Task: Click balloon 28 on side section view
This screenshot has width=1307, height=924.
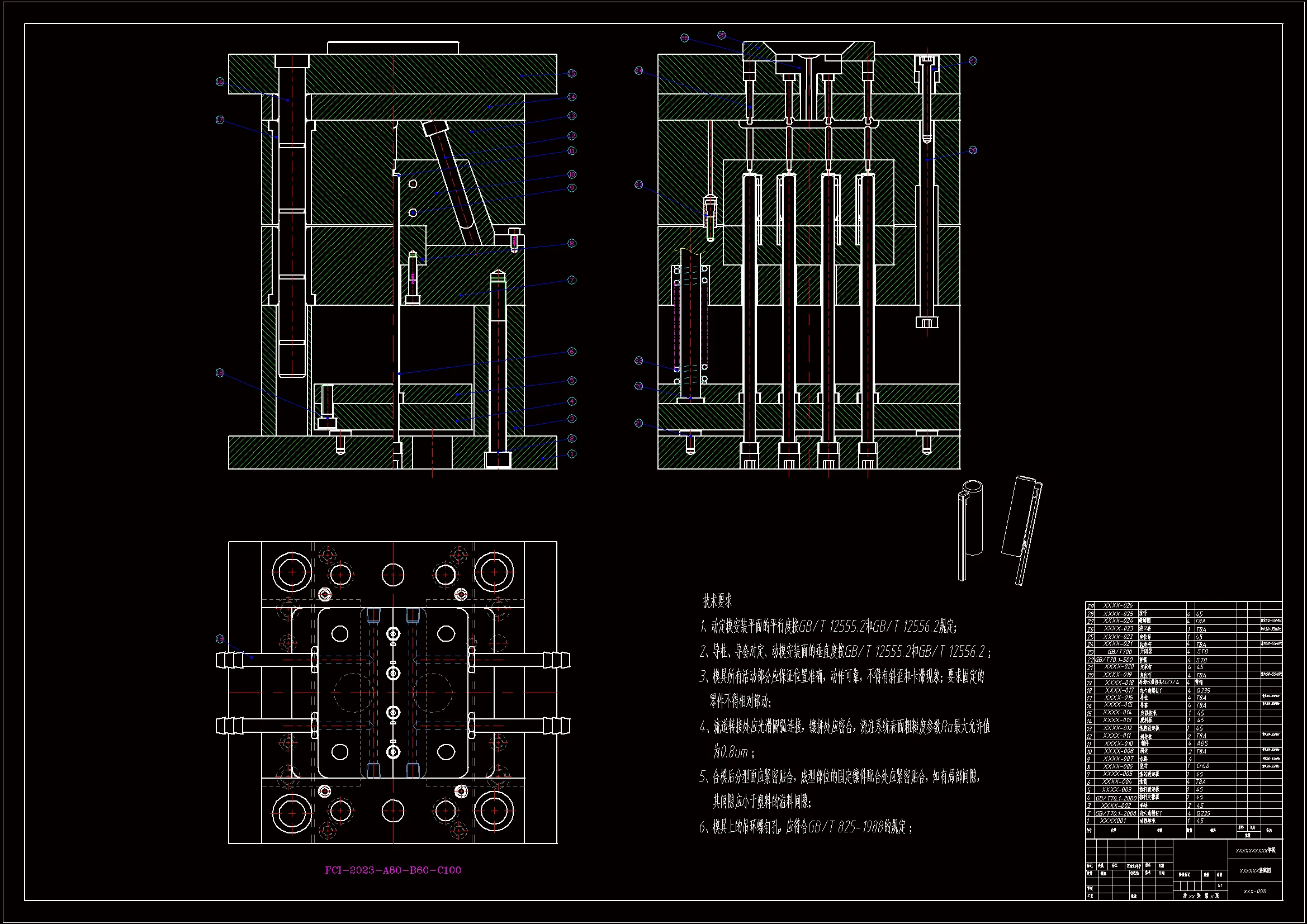Action: coord(973,150)
